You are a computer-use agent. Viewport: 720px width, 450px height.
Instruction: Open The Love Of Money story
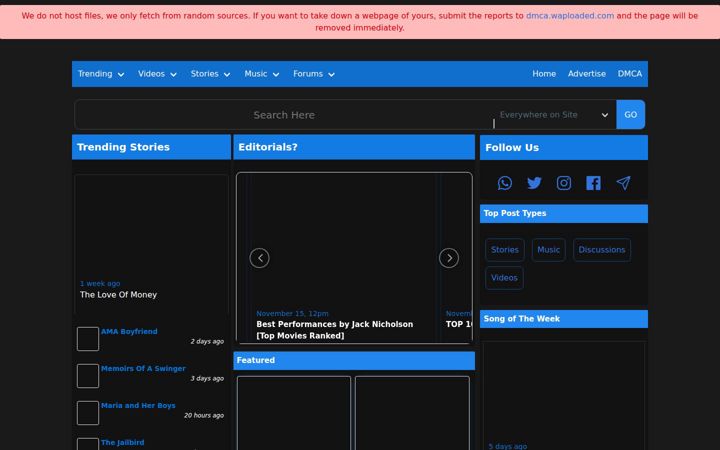[x=118, y=295]
